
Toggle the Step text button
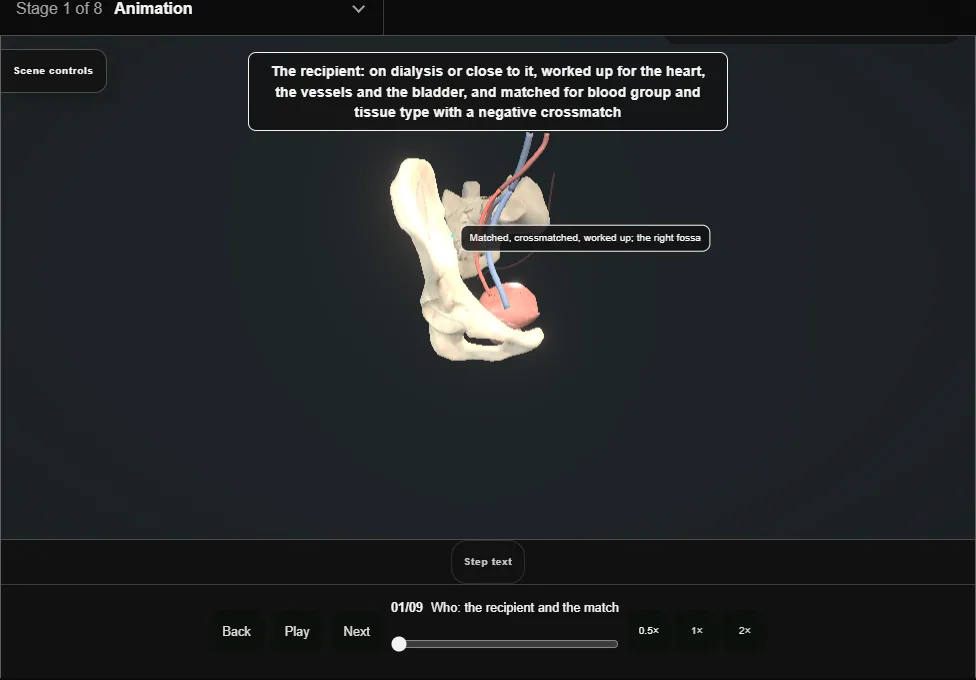488,562
